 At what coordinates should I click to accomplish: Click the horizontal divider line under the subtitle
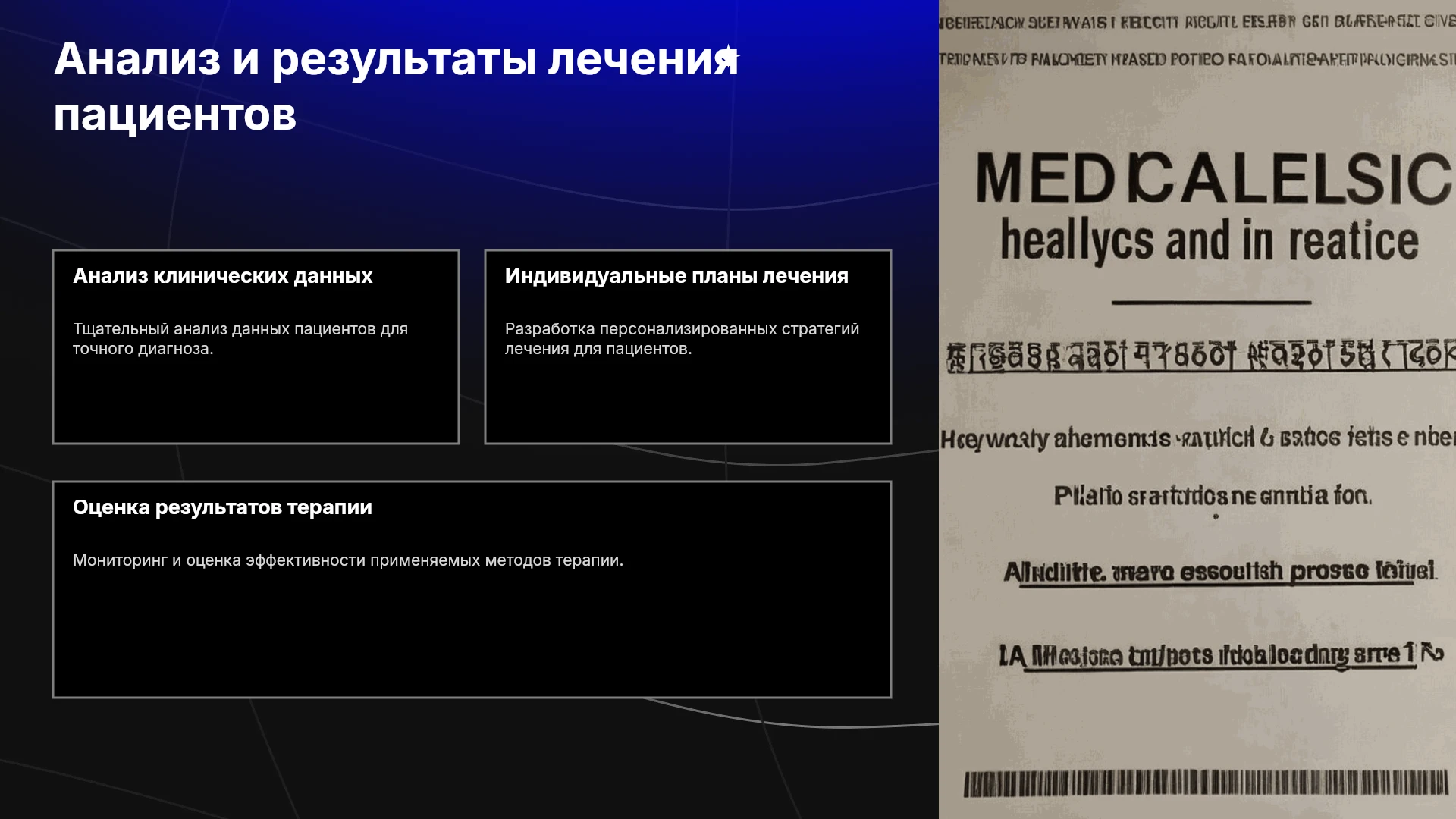[x=1211, y=303]
